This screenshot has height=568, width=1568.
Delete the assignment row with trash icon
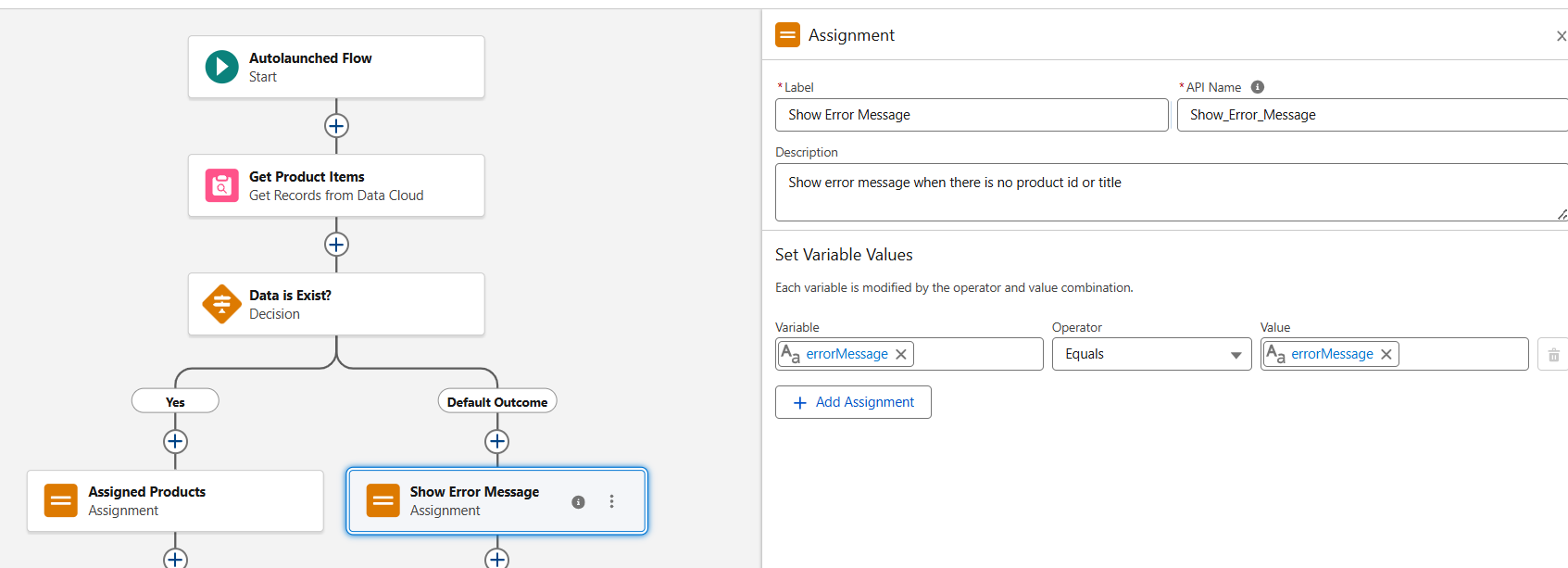(x=1553, y=355)
